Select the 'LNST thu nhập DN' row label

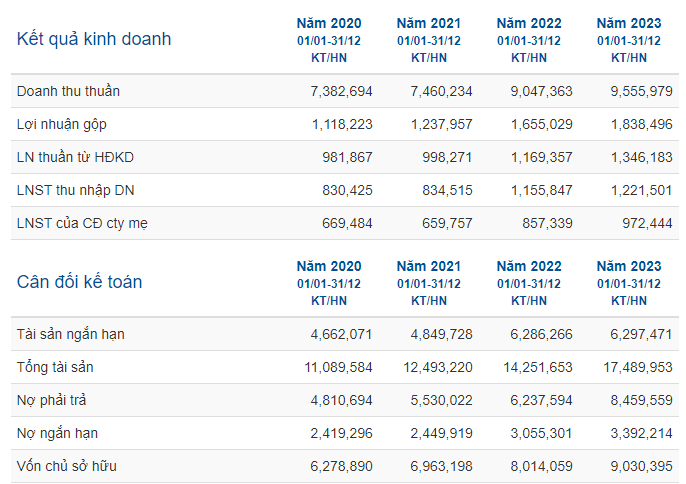[75, 190]
